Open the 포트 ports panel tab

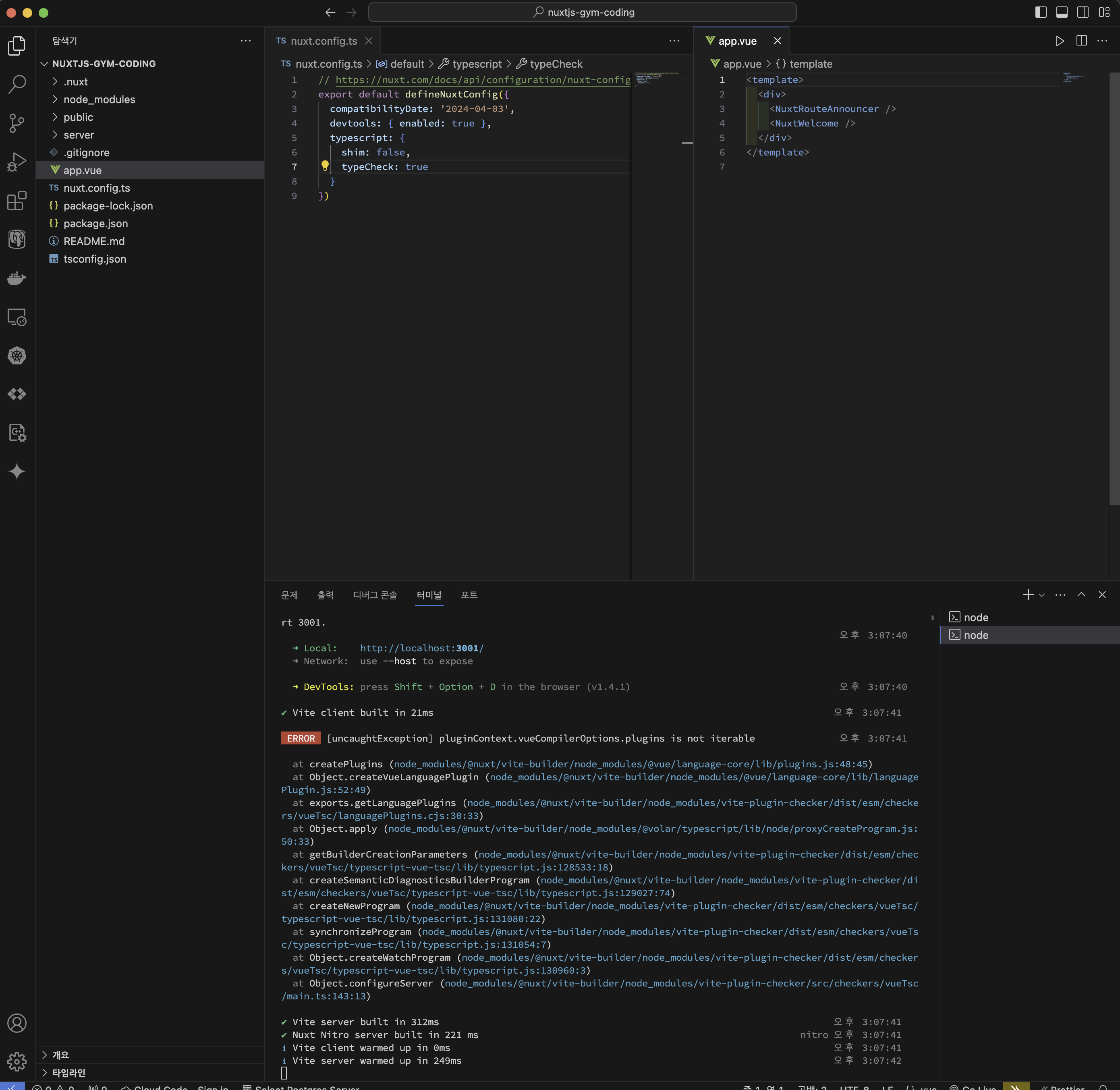click(469, 595)
